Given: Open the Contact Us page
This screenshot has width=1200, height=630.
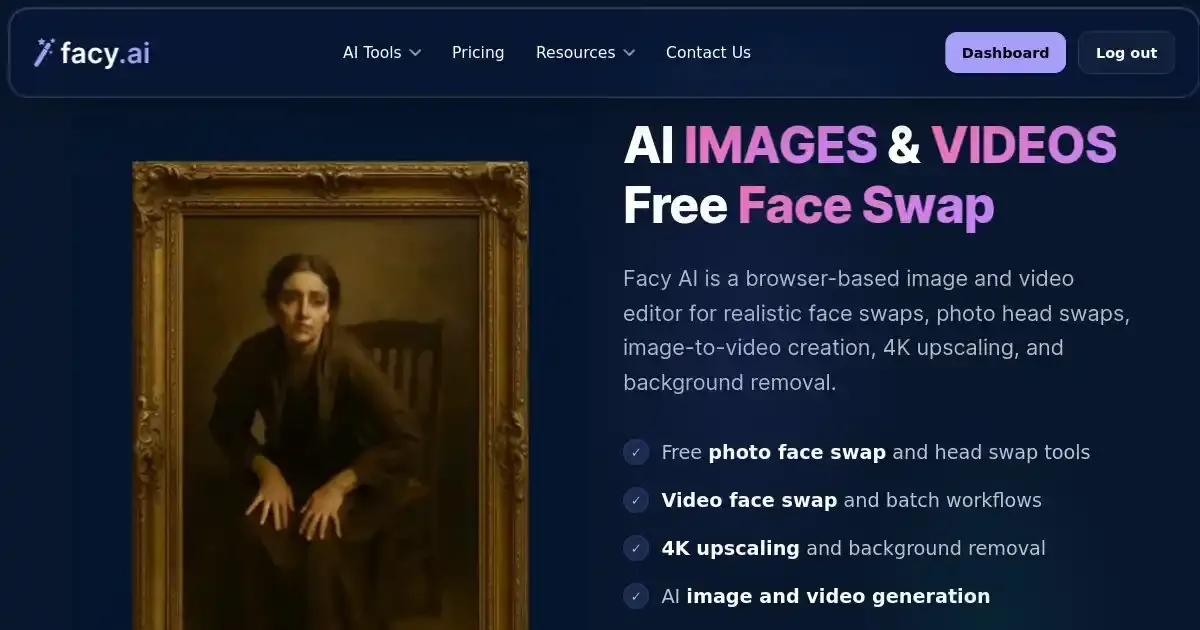Looking at the screenshot, I should coord(708,53).
